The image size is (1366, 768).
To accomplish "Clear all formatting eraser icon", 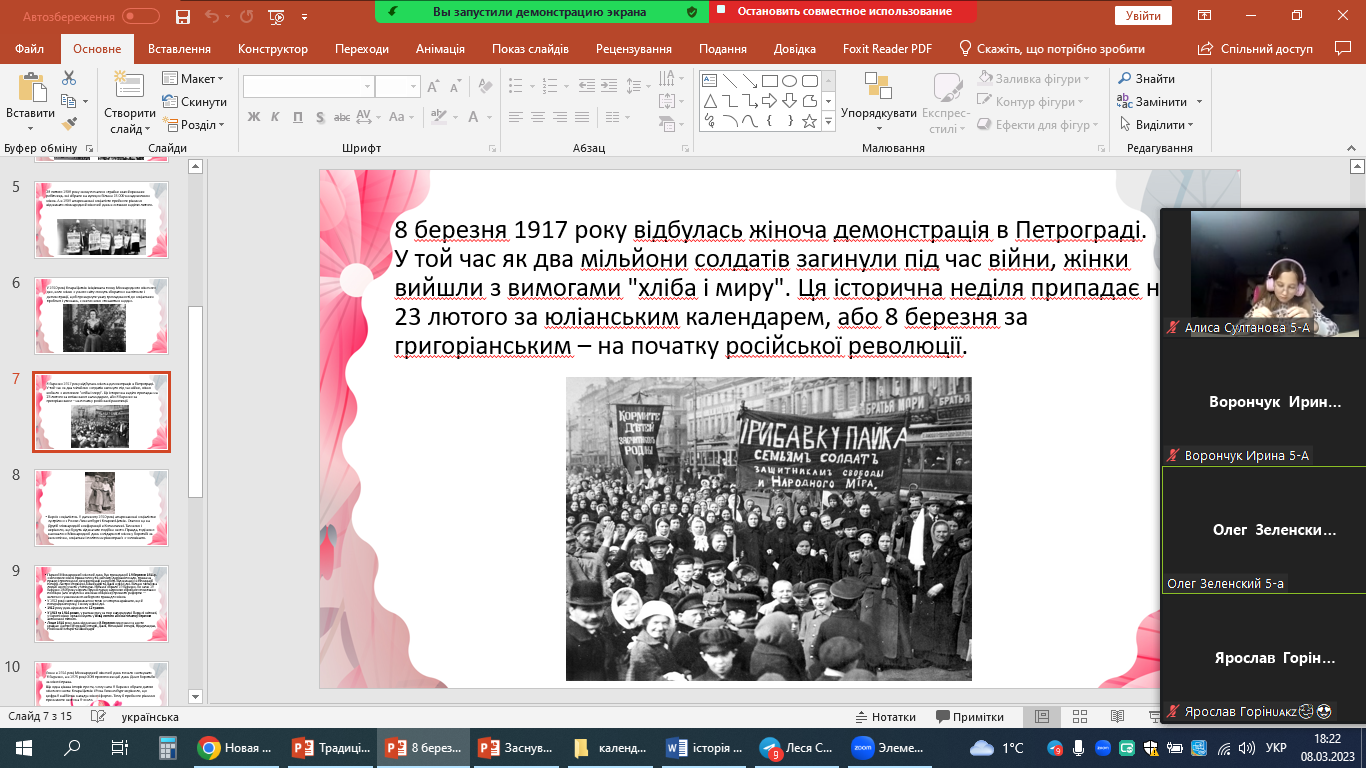I will (x=483, y=86).
